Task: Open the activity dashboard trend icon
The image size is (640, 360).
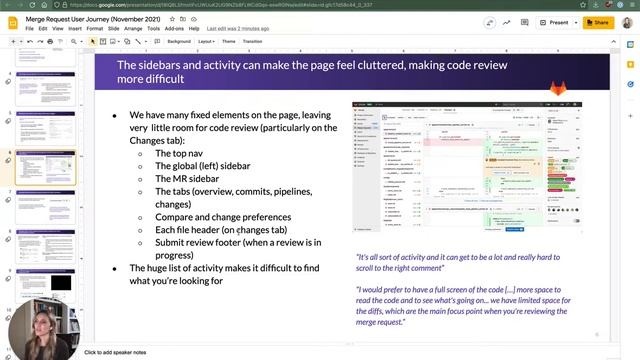Action: coord(507,23)
